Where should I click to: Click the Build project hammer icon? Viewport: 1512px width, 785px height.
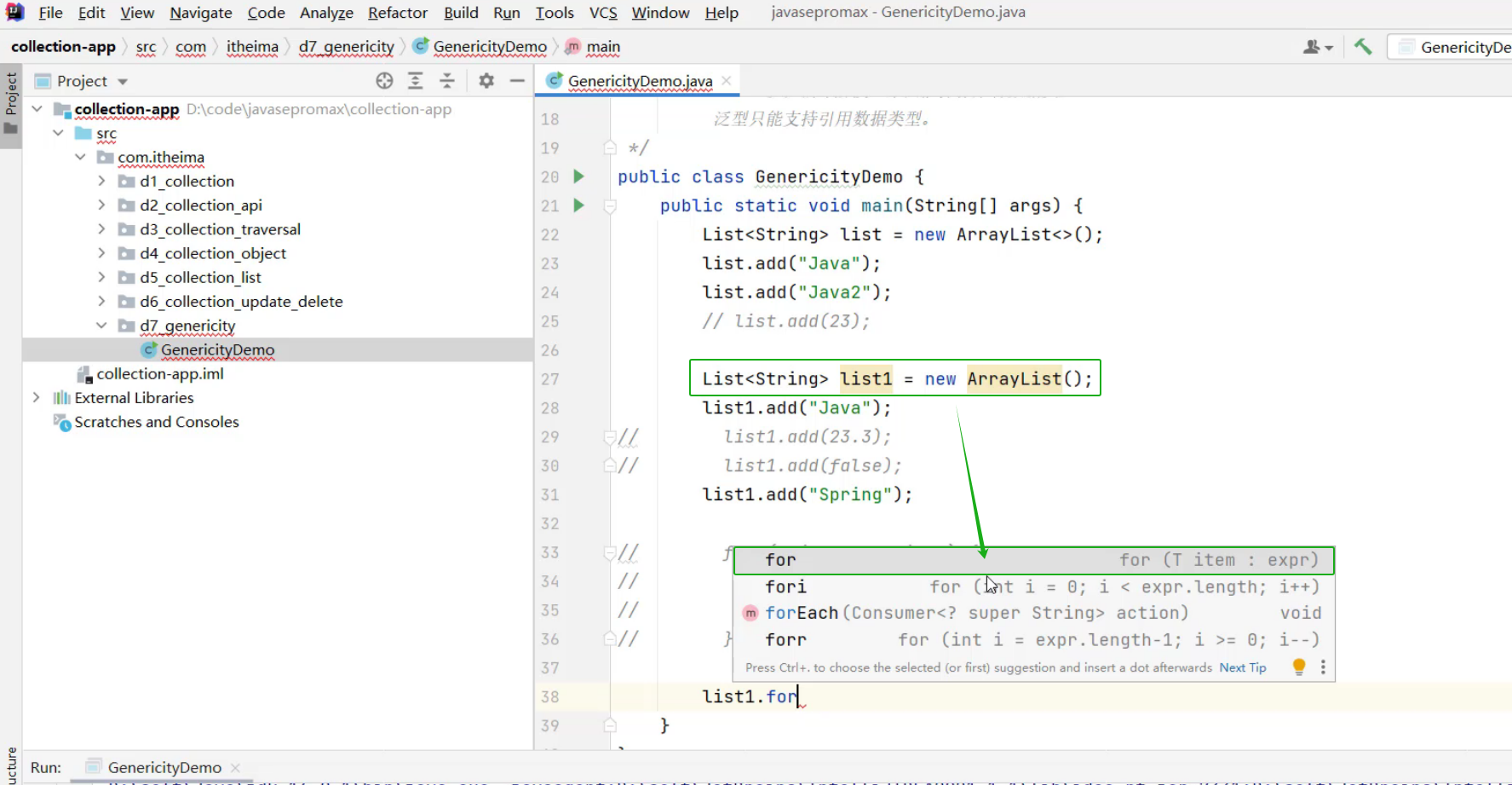pos(1363,47)
